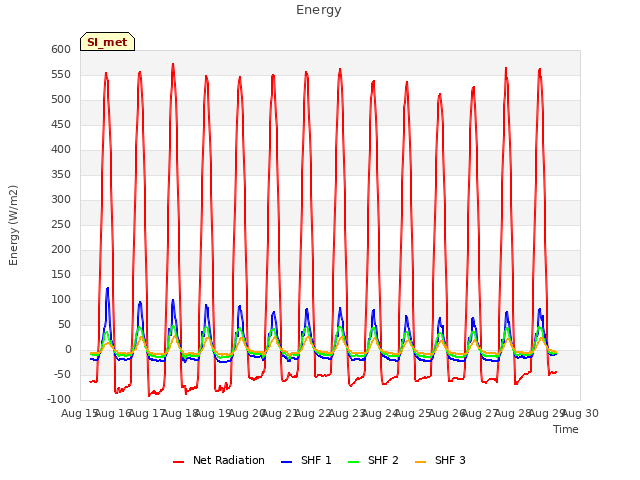
Task: Click the 400 y-axis tick label
Action: coord(61,149)
